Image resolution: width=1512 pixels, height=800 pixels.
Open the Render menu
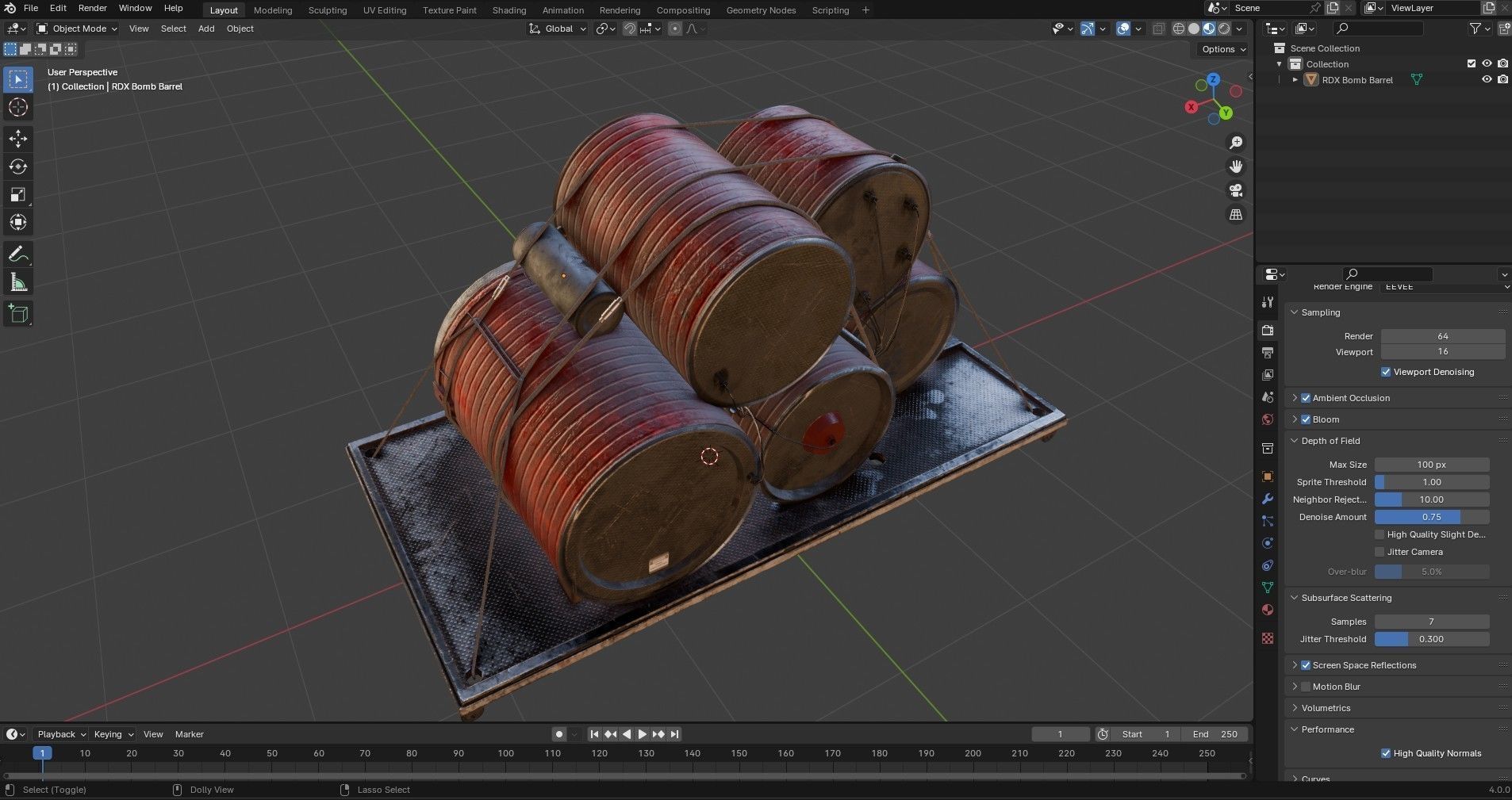[92, 8]
